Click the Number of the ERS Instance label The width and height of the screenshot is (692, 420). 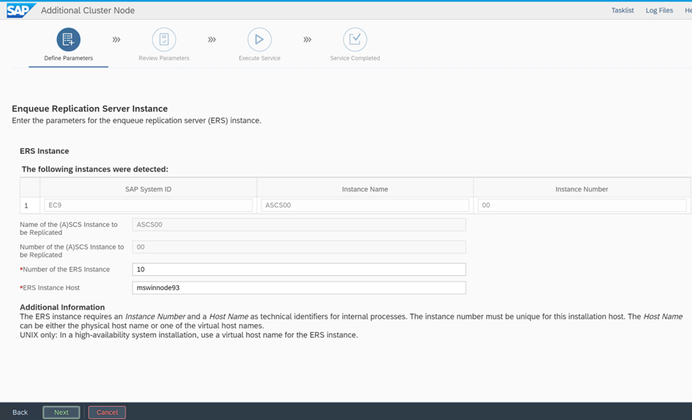click(66, 269)
